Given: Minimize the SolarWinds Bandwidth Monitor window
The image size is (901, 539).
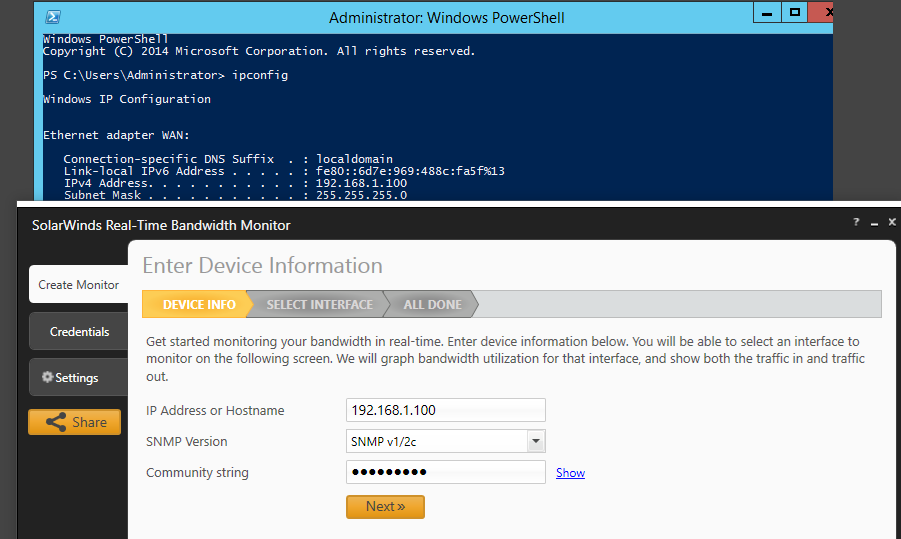Looking at the screenshot, I should pos(874,222).
